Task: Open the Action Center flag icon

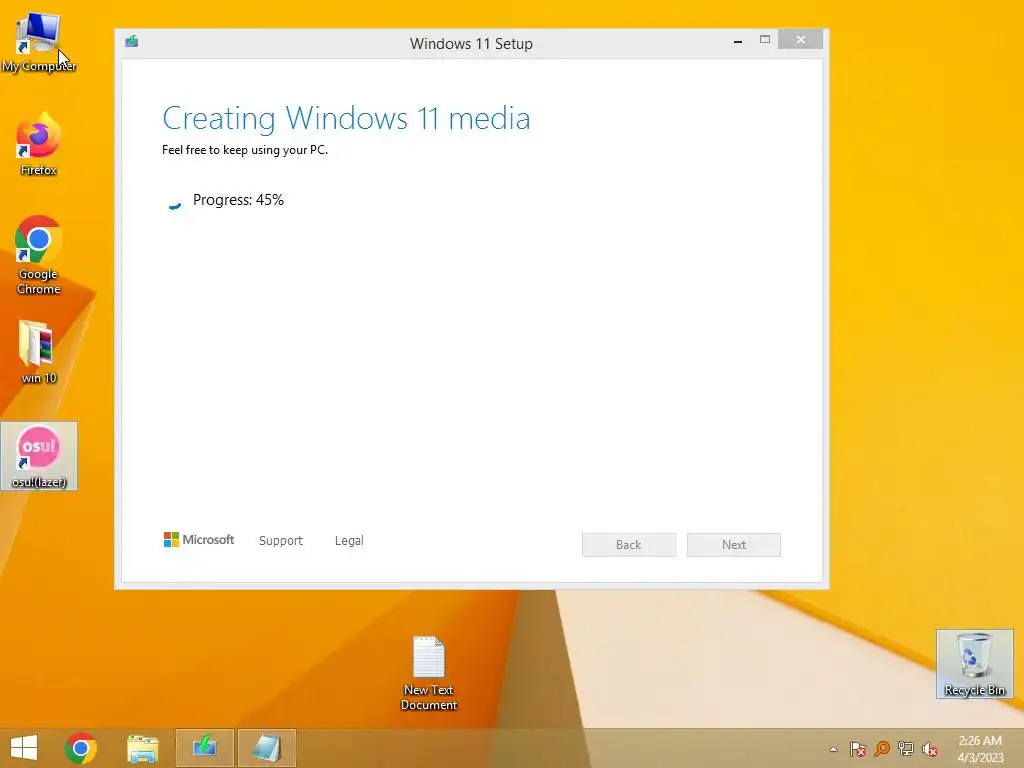Action: pyautogui.click(x=857, y=749)
